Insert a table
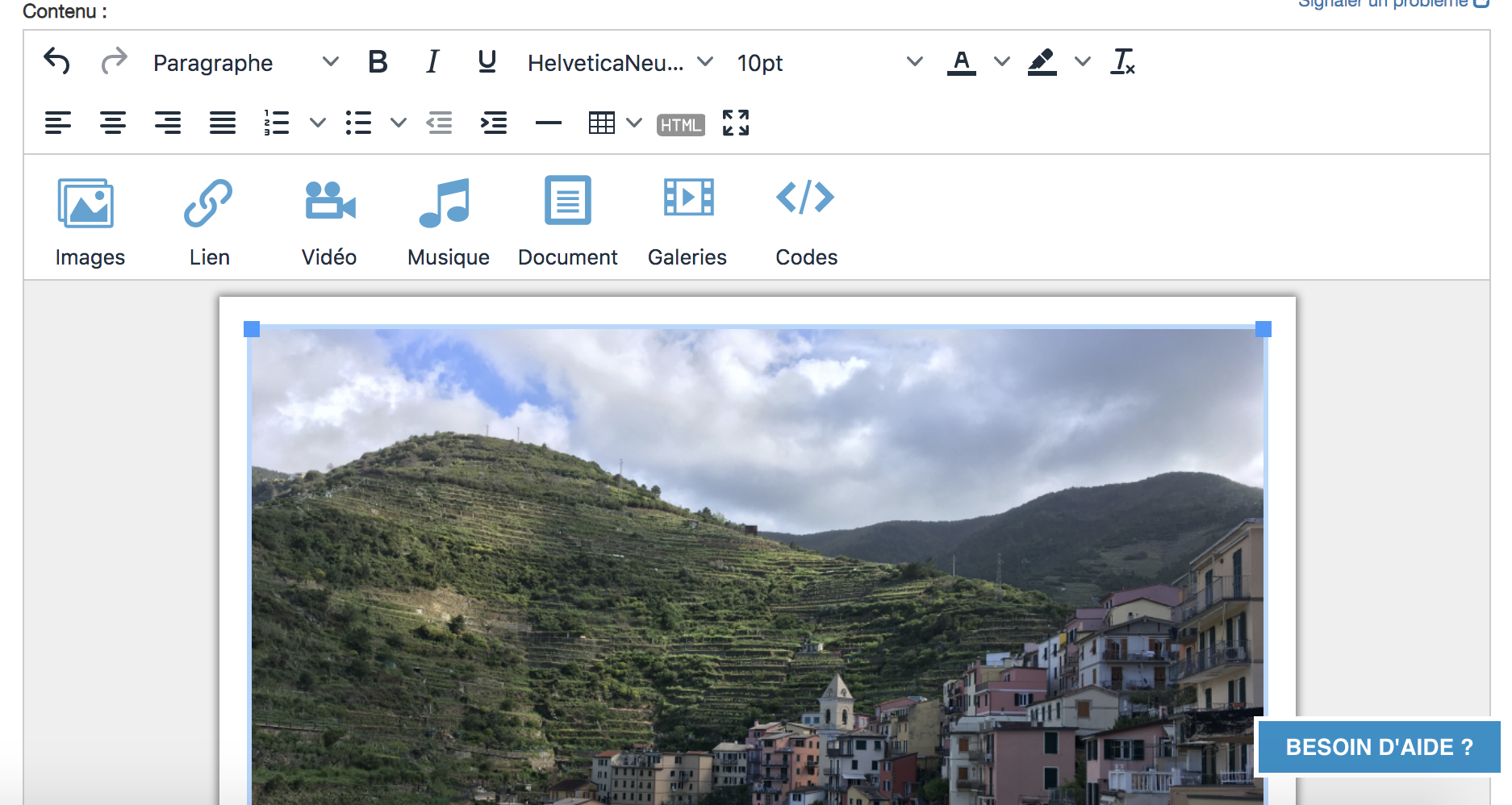The height and width of the screenshot is (805, 1512). pos(602,123)
